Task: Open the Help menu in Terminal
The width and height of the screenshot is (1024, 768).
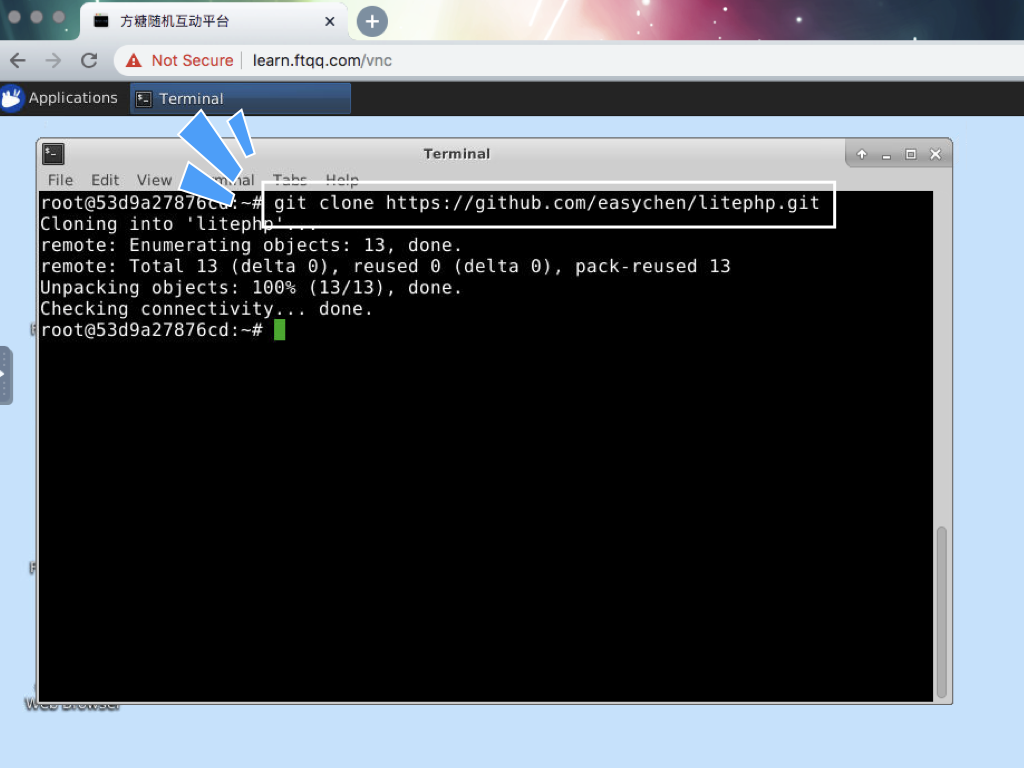Action: point(342,179)
